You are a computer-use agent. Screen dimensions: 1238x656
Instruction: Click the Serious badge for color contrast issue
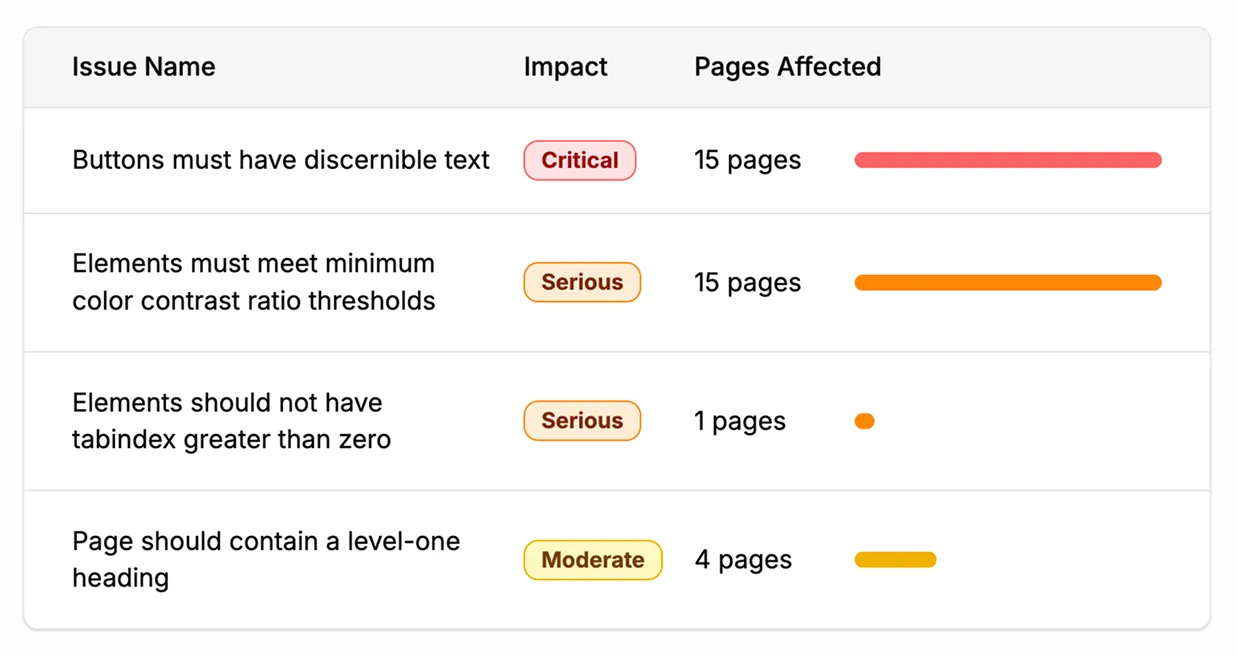point(582,282)
